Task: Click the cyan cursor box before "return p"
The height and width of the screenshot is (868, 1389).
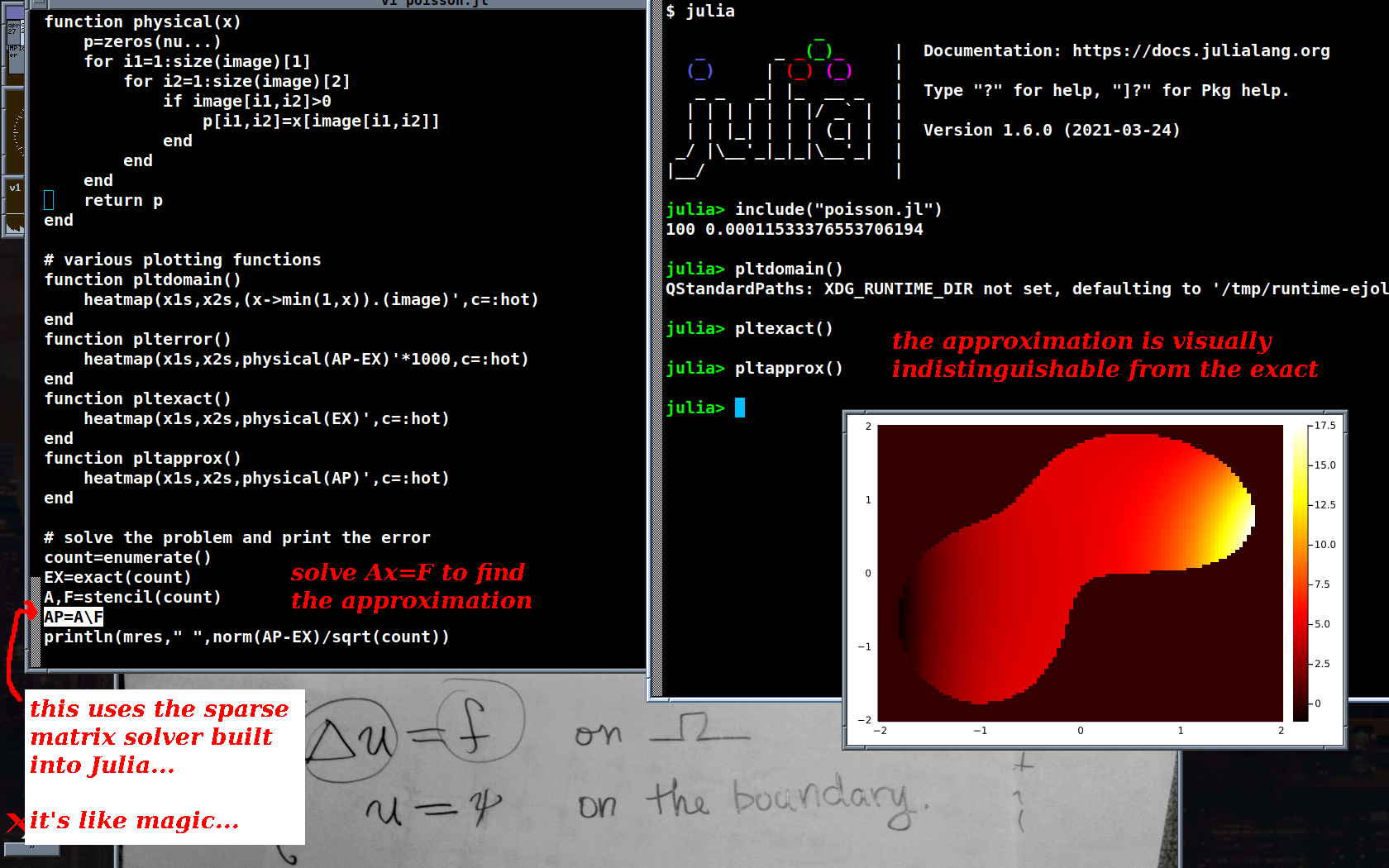Action: tap(49, 200)
